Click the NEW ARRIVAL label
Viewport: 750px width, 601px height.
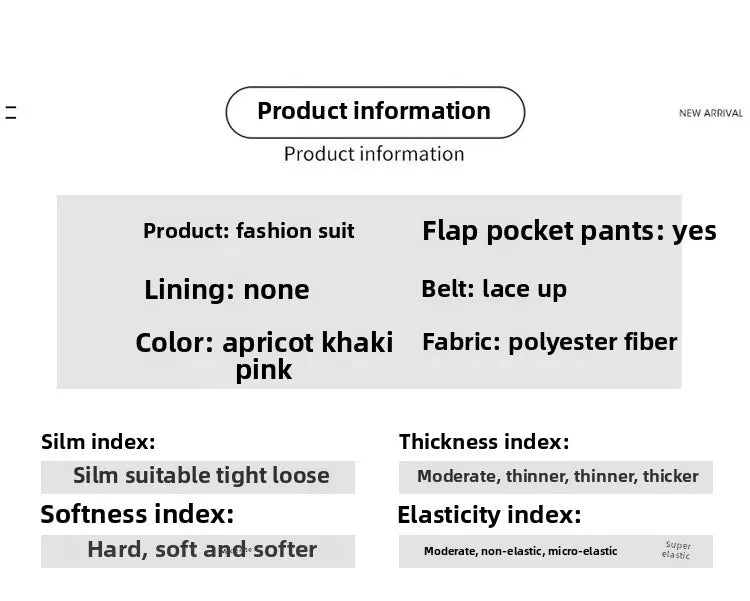(x=711, y=113)
